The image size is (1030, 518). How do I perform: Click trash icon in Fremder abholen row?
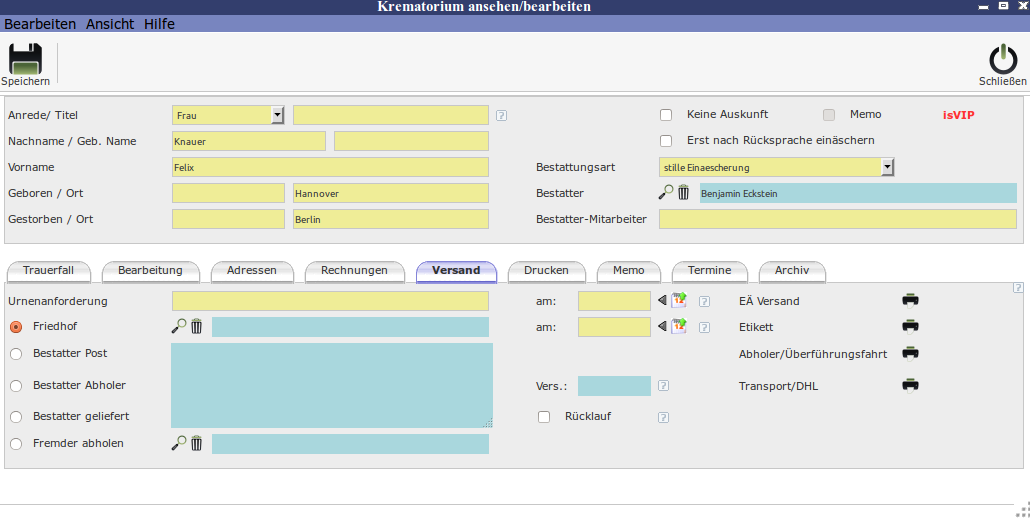pos(197,443)
